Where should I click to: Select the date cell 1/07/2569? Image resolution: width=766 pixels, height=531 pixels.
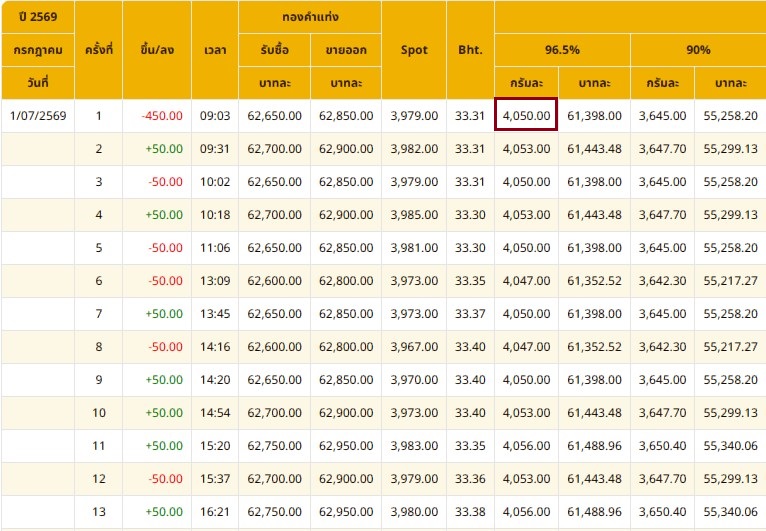[x=38, y=116]
